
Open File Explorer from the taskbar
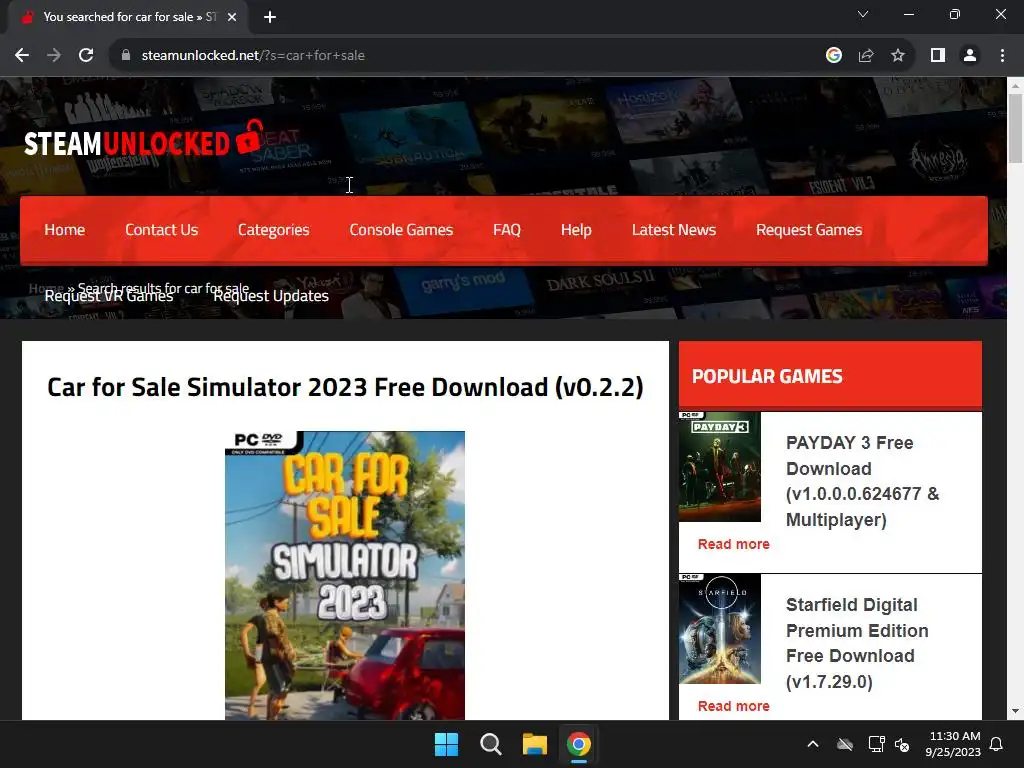click(534, 744)
